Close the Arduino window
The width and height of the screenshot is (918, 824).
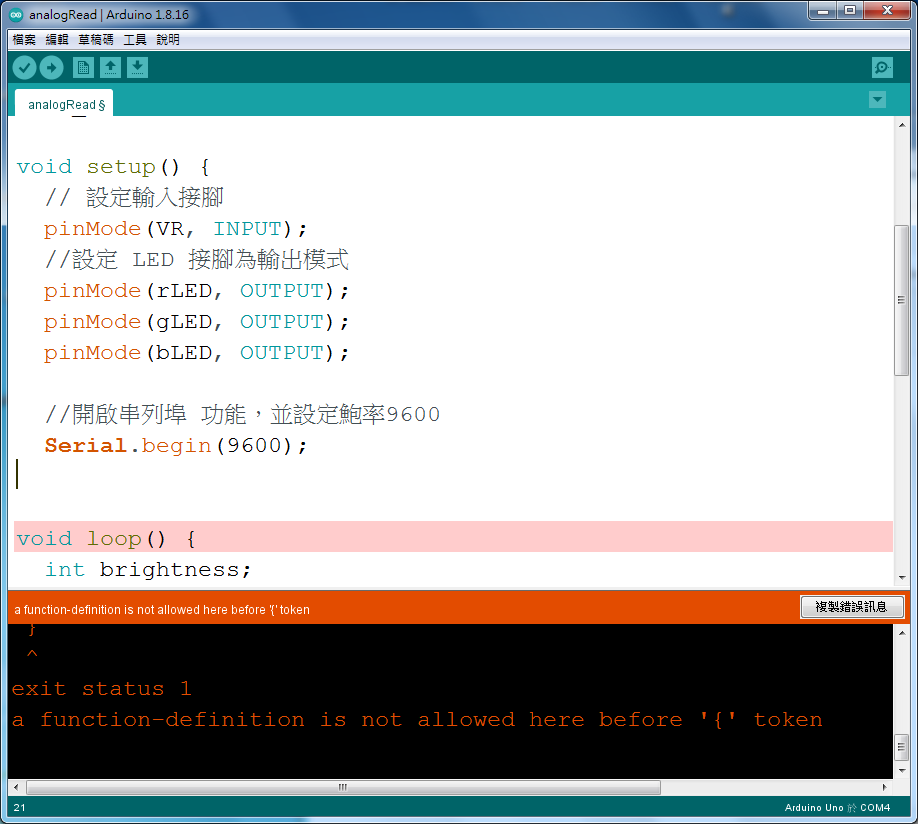[887, 11]
